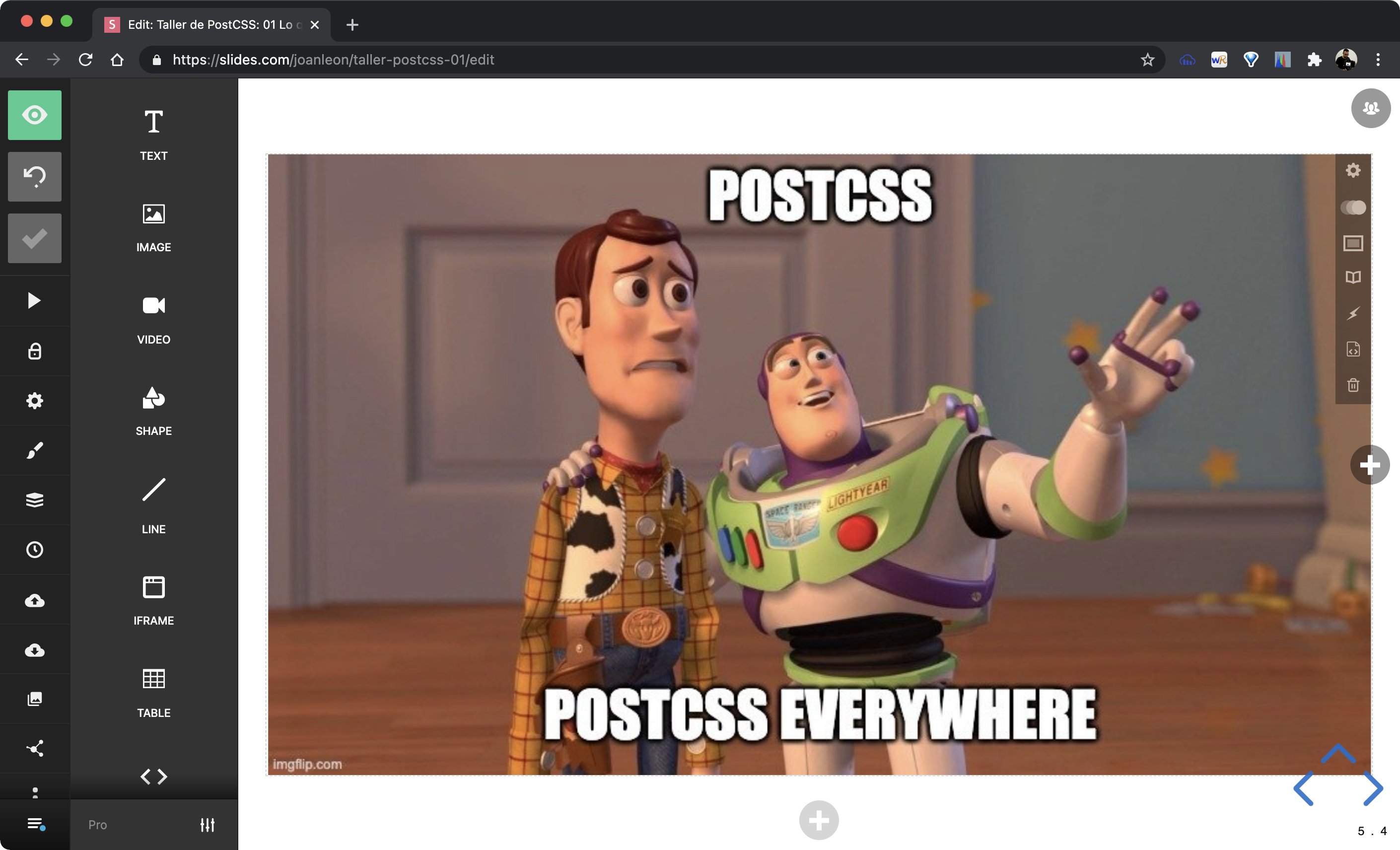
Task: Click the WR extension icon
Action: pyautogui.click(x=1219, y=60)
